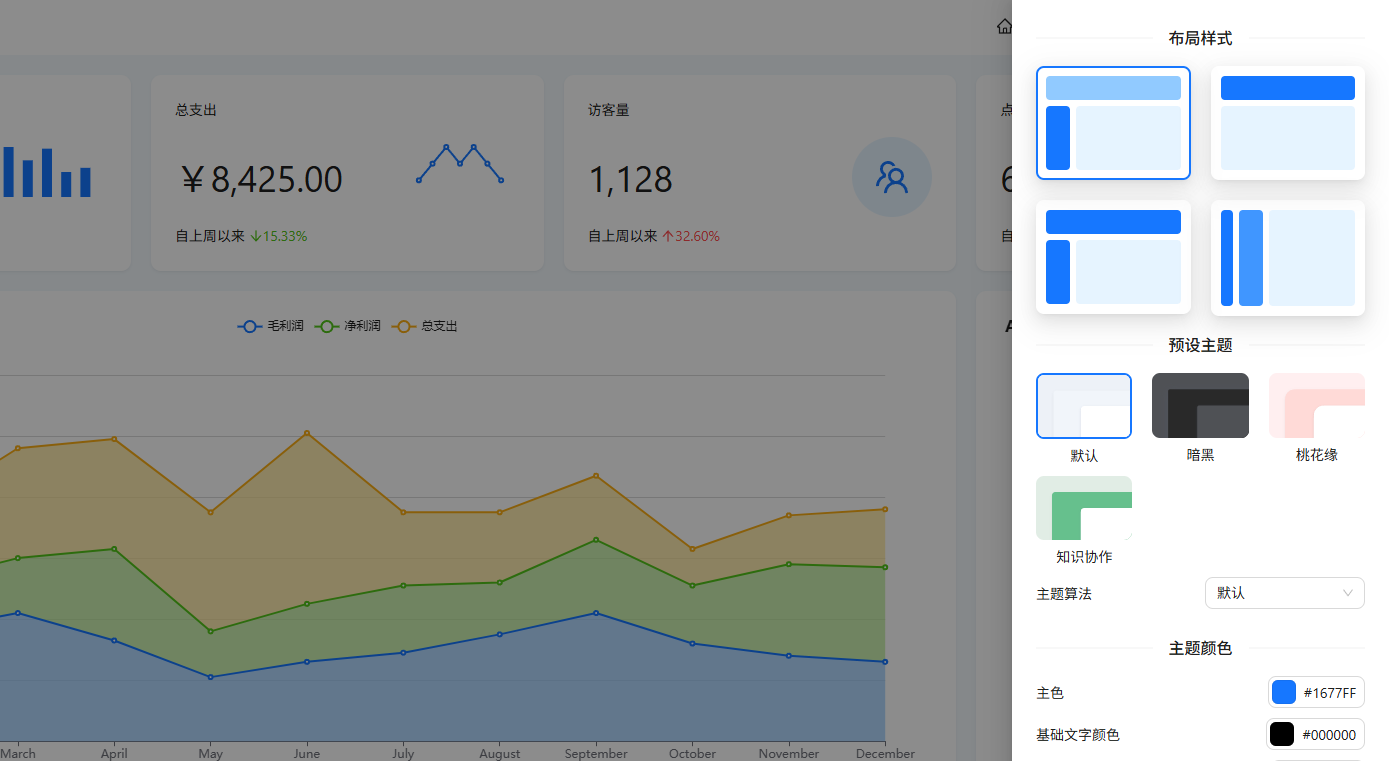Click the June peak point on orange line
1389x761 pixels.
point(306,433)
